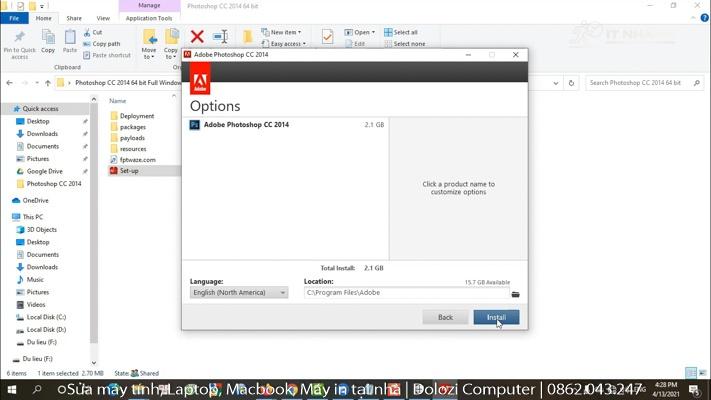
Task: Open the New item dropdown
Action: coord(283,32)
